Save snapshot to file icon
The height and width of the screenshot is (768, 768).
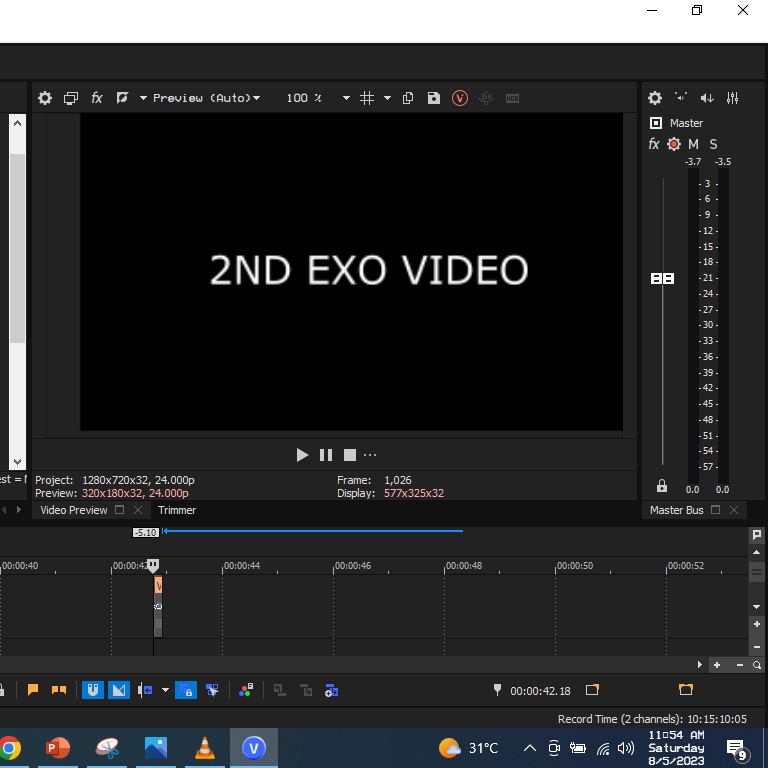tap(433, 98)
